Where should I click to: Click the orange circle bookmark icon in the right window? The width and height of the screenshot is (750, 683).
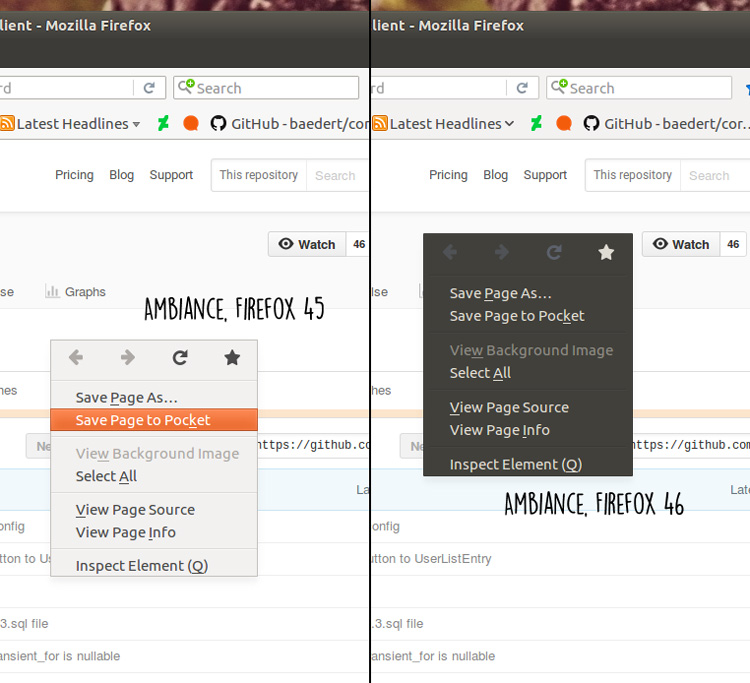coord(564,124)
